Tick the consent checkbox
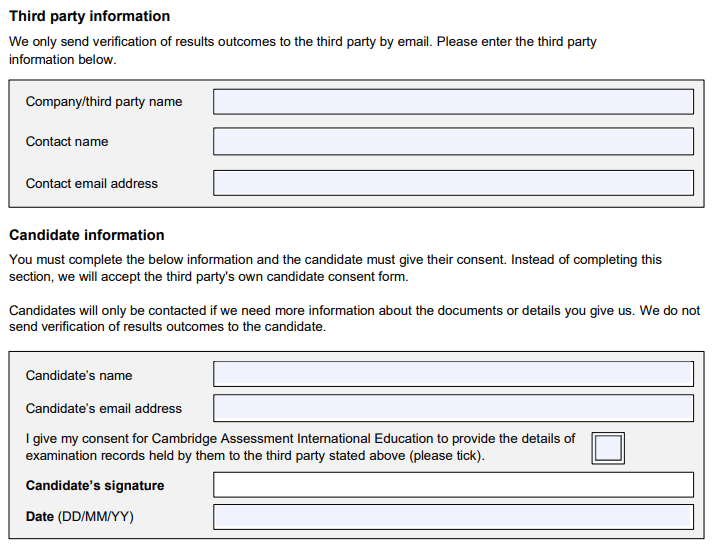Viewport: 717px width, 548px height. (x=608, y=448)
